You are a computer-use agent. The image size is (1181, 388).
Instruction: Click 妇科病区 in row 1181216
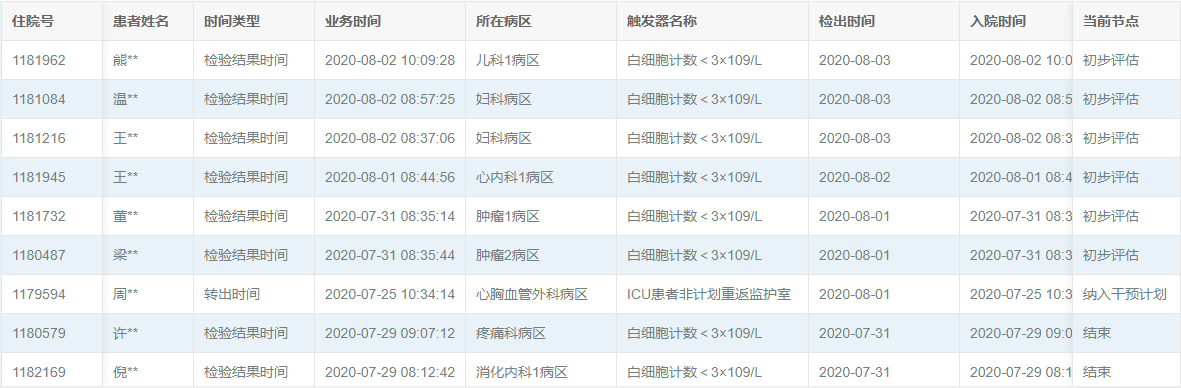click(x=504, y=139)
